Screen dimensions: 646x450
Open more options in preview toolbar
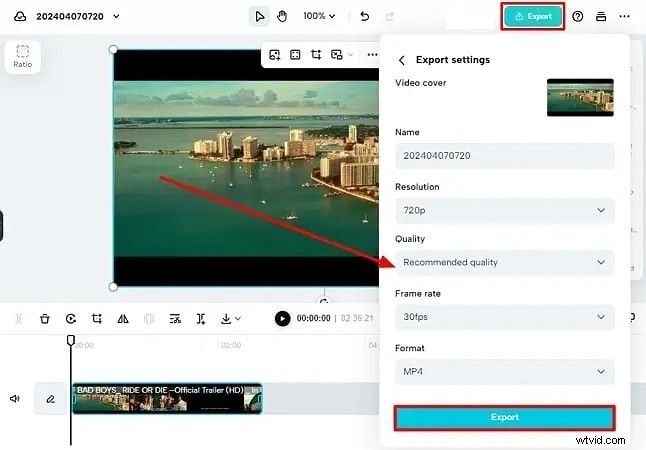372,55
